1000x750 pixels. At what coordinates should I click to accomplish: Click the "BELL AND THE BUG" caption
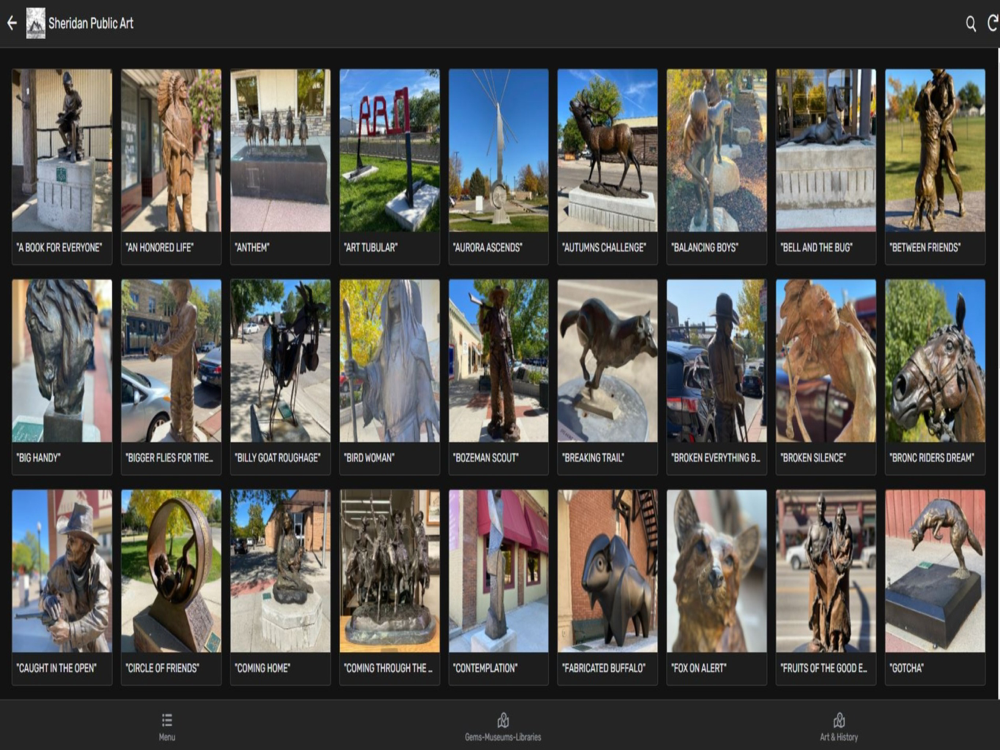(816, 247)
